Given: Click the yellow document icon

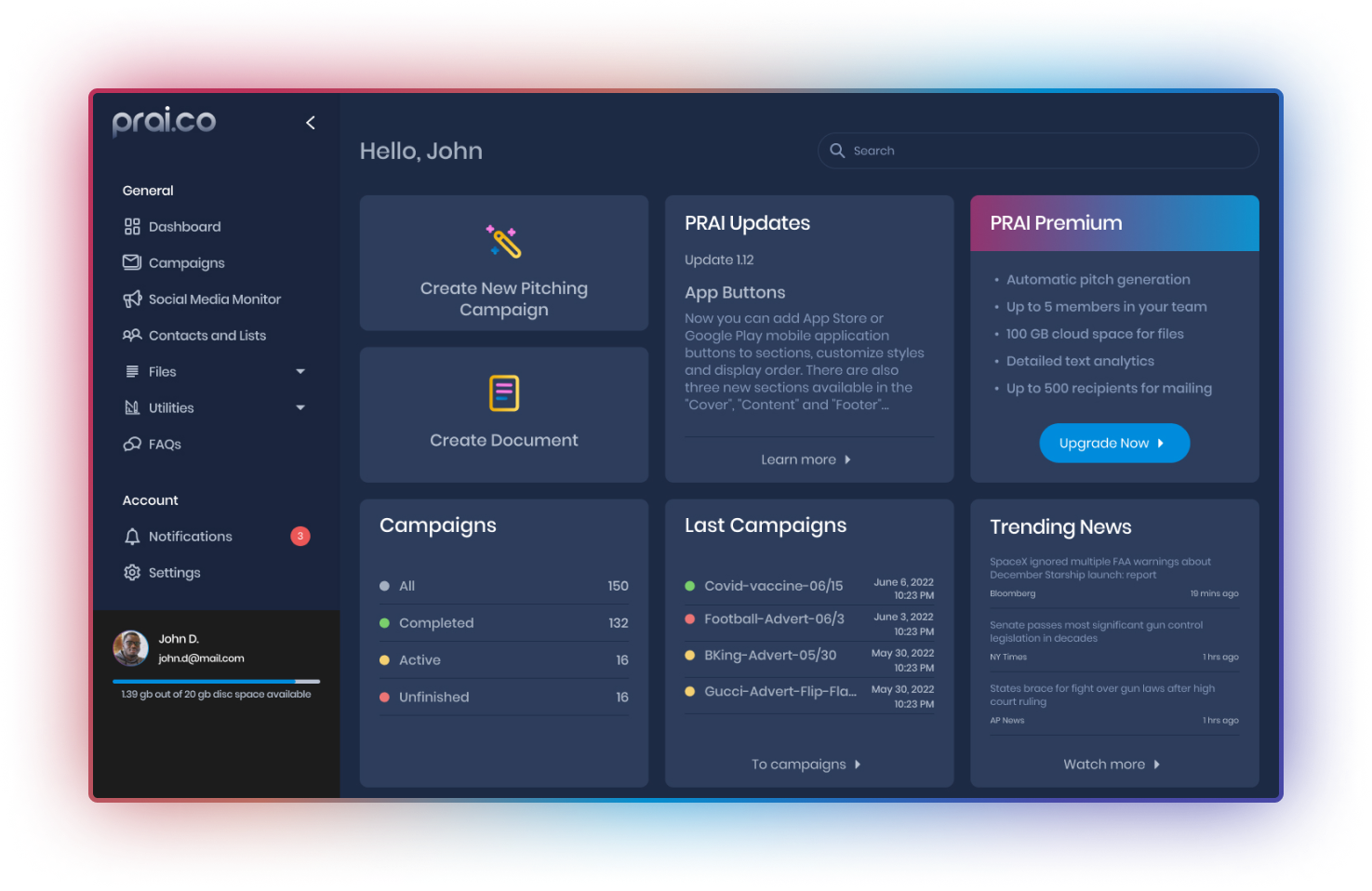Looking at the screenshot, I should (x=504, y=392).
